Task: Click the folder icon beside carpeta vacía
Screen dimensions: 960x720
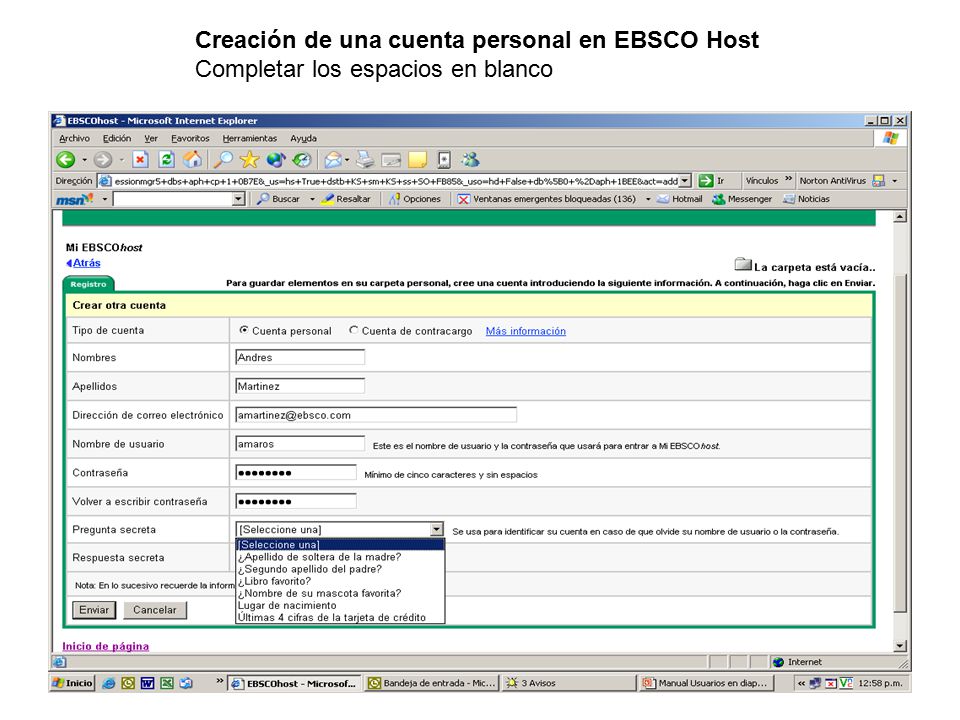Action: click(x=743, y=264)
